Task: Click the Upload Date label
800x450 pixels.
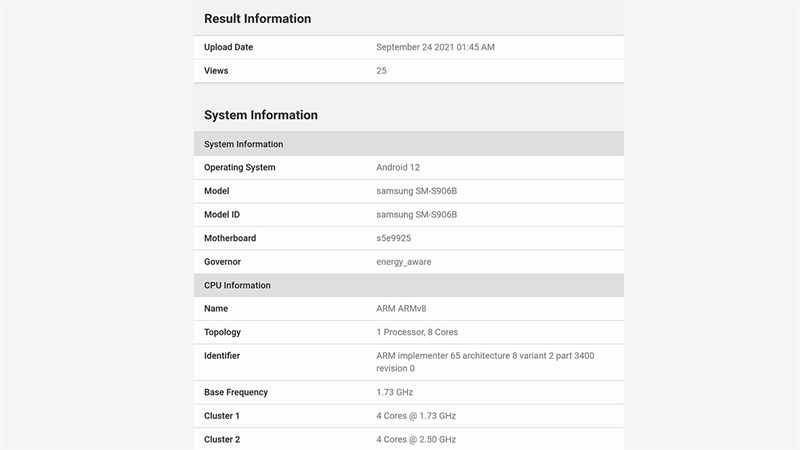Action: (227, 47)
